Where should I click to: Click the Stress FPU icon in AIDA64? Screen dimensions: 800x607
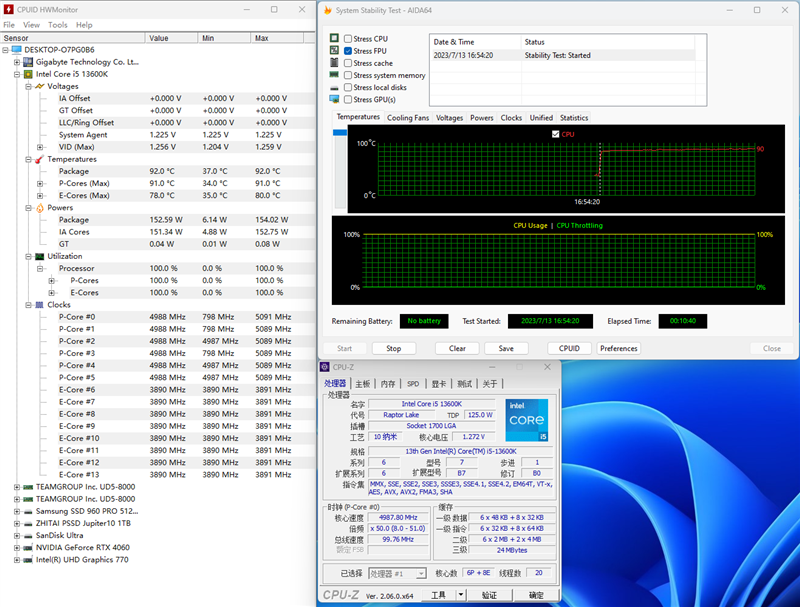point(334,50)
